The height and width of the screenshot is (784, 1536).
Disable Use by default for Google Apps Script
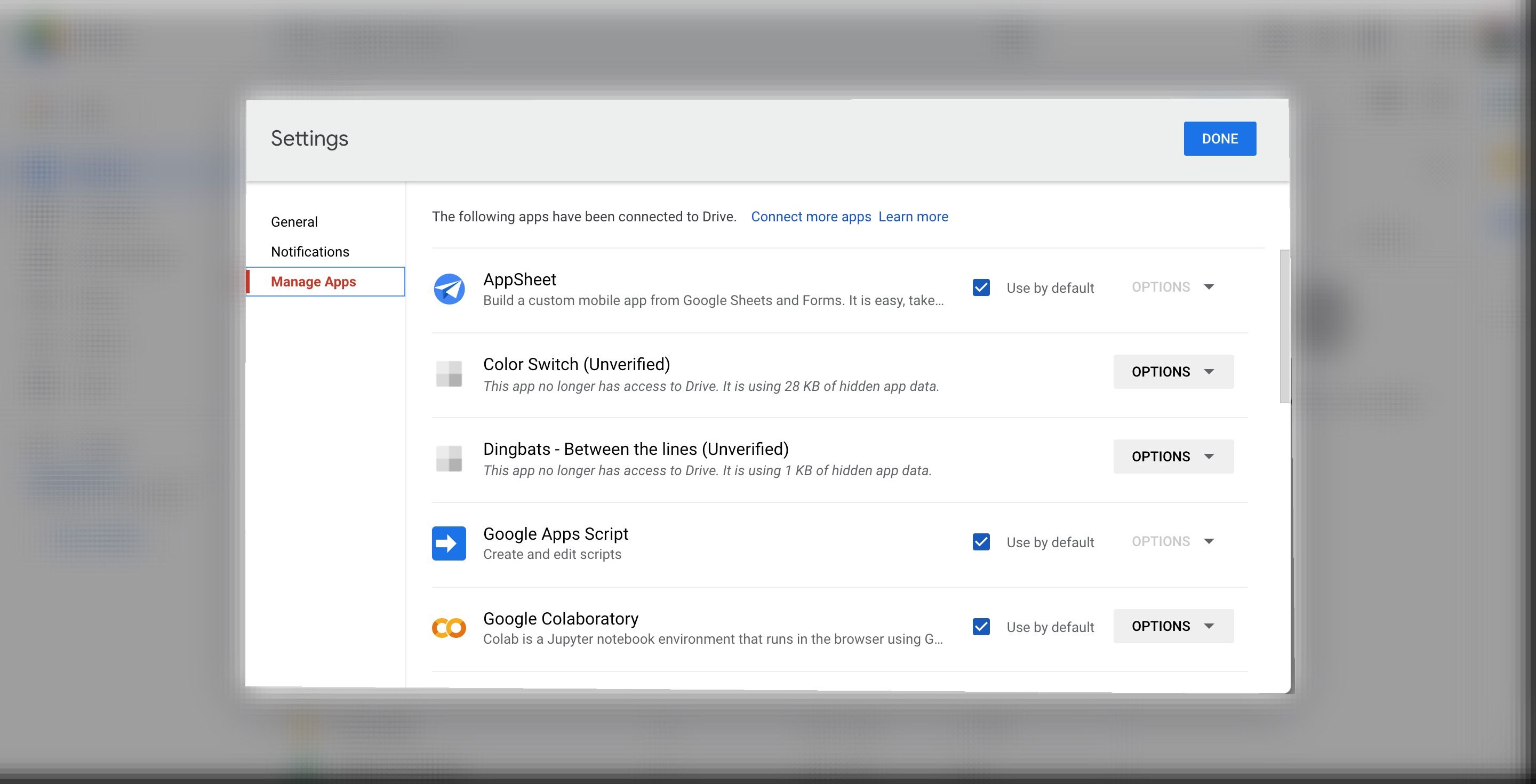981,542
